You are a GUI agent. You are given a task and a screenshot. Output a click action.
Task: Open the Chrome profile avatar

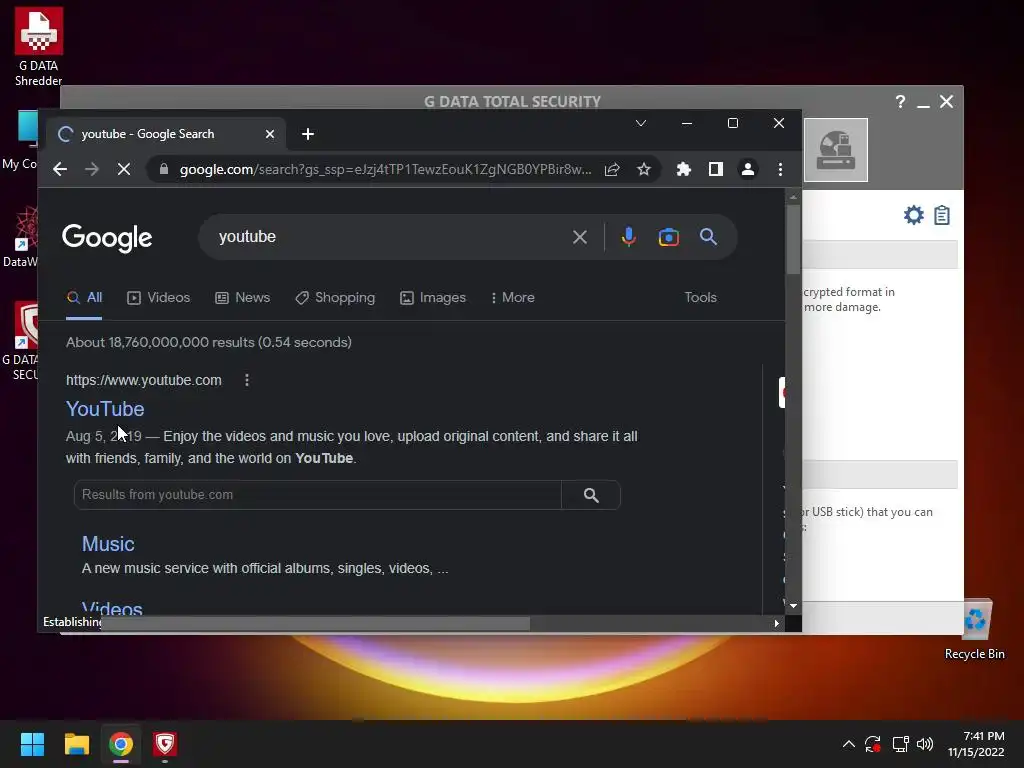point(748,170)
